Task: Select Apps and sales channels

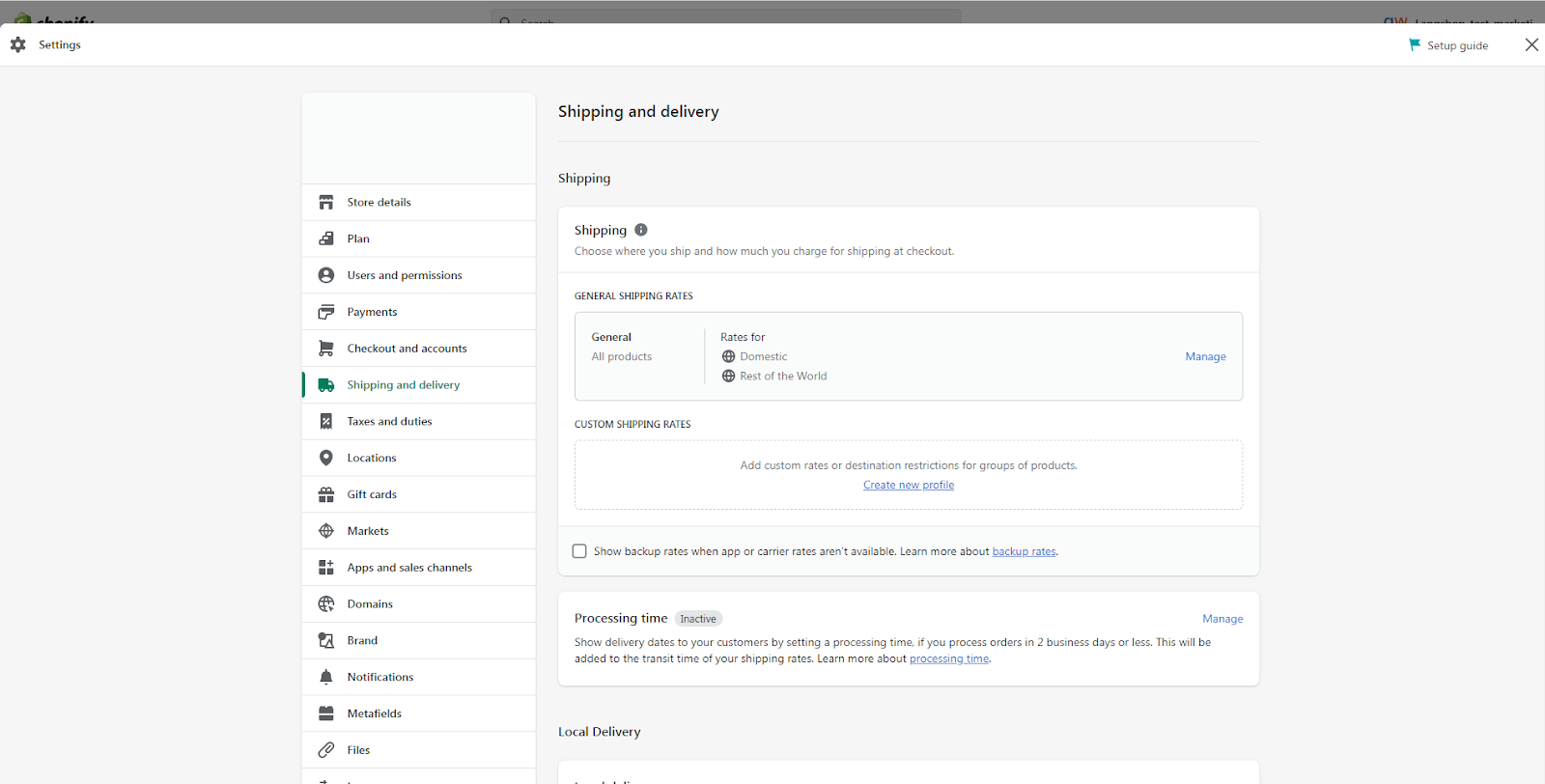Action: click(x=419, y=568)
